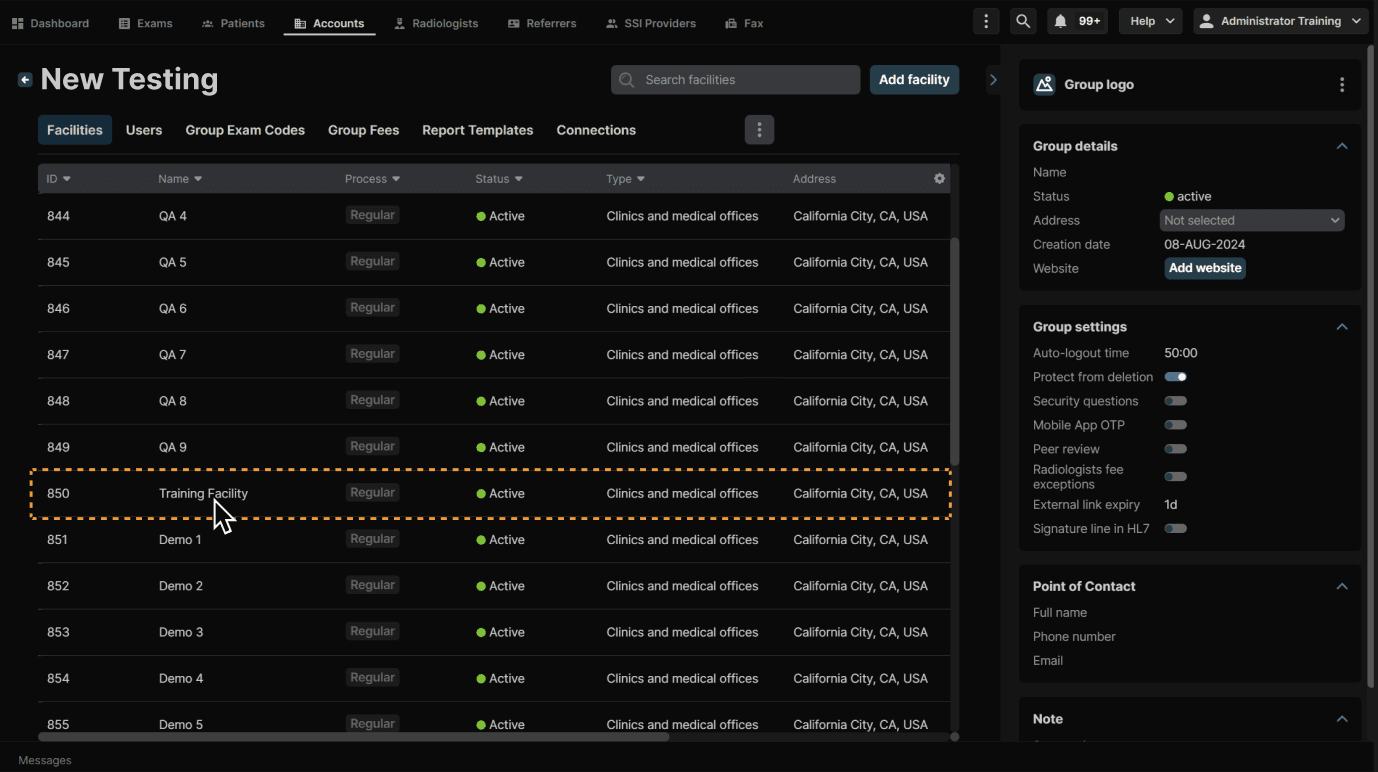The height and width of the screenshot is (772, 1378).
Task: Select the Facilities tab
Action: click(x=75, y=130)
